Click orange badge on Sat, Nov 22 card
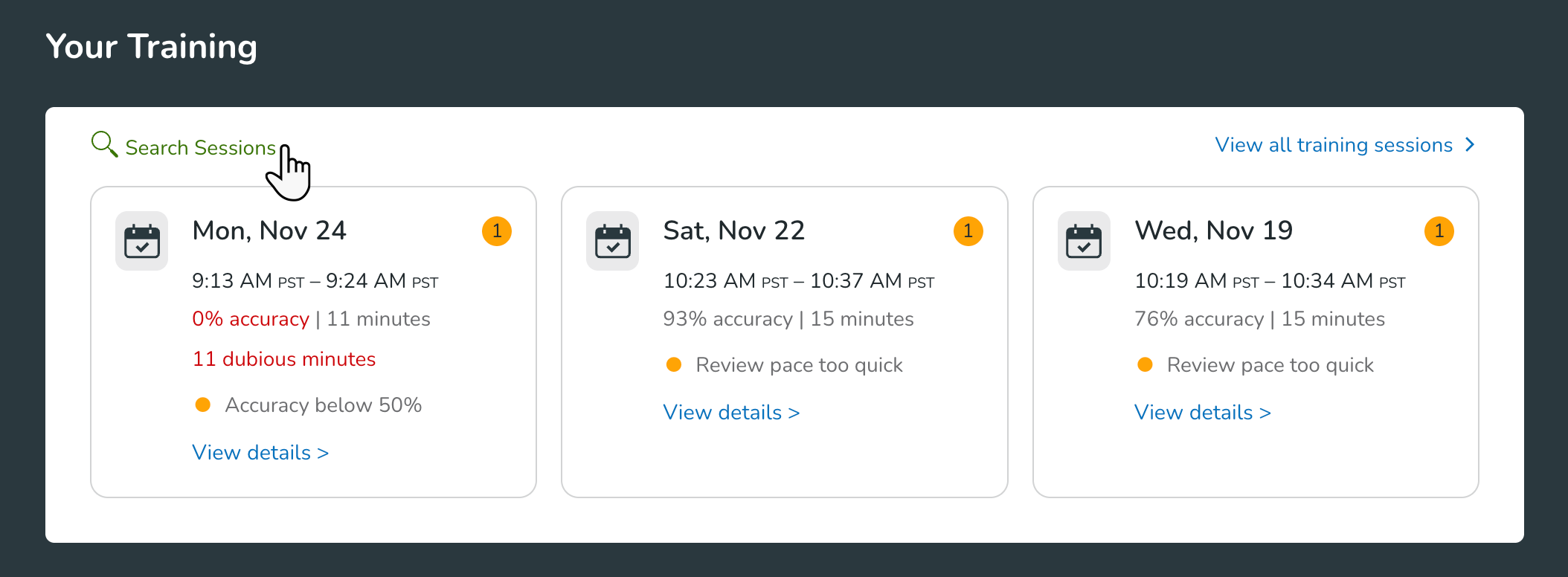 [x=968, y=231]
